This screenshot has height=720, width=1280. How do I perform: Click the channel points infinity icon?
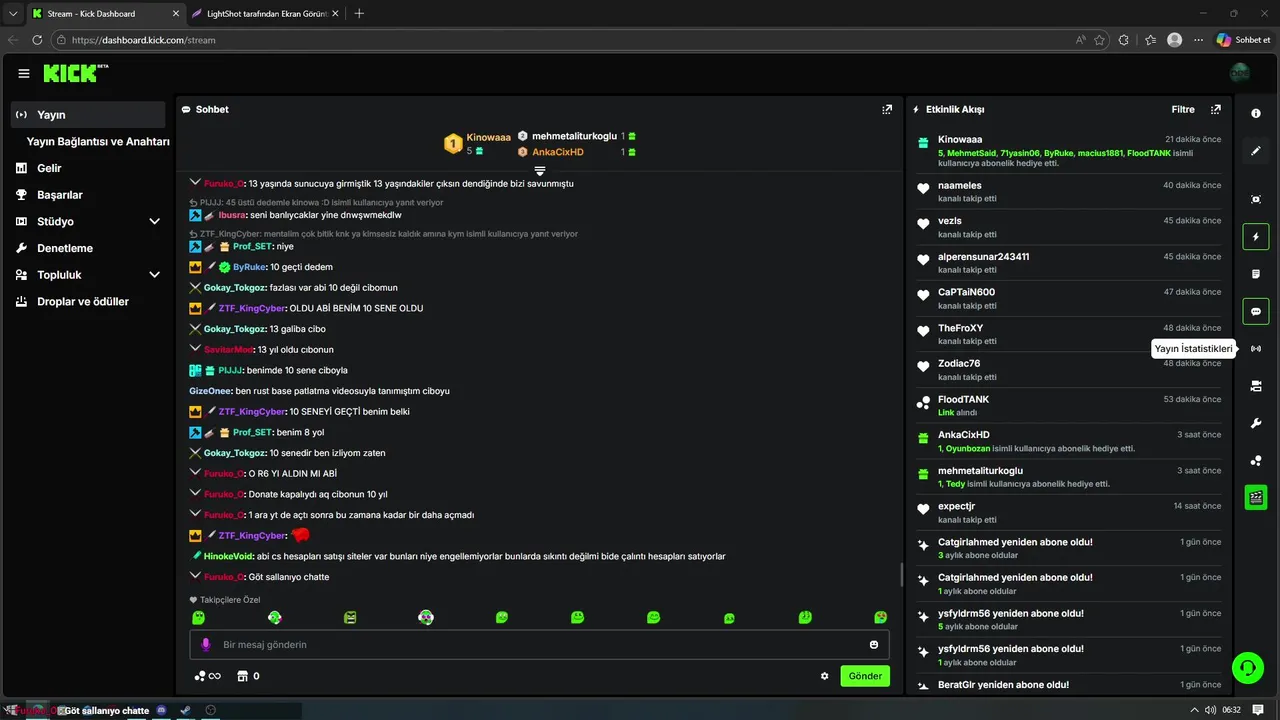tap(207, 676)
